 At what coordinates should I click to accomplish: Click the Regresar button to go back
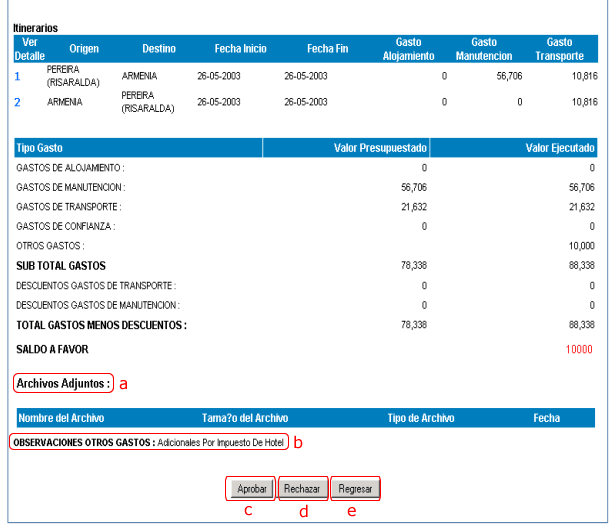(355, 489)
